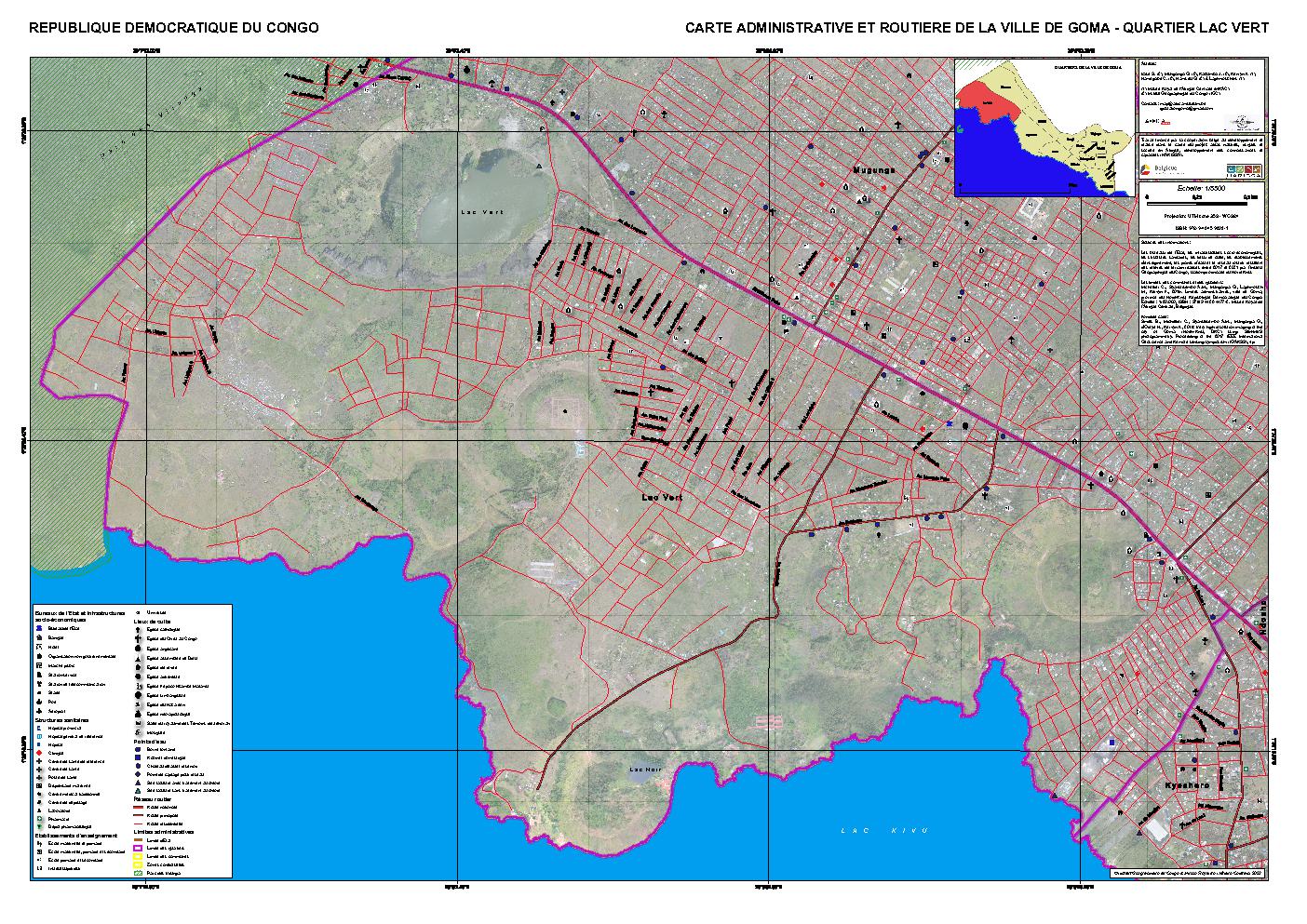Click the Kyeshero neighborhood label
This screenshot has height=924, width=1307.
click(x=1186, y=786)
